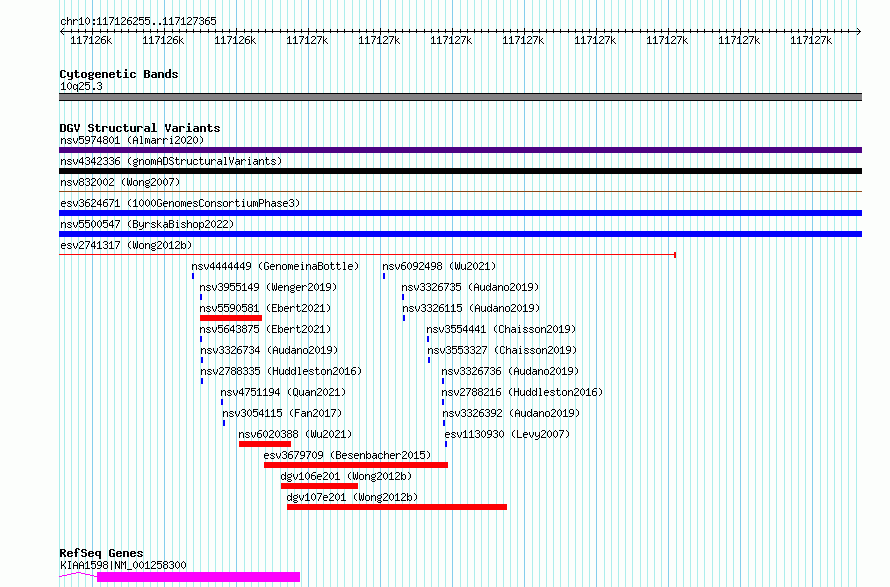The image size is (890, 587).
Task: Click nsv3326392 (Audano2019) label
Action: 511,413
